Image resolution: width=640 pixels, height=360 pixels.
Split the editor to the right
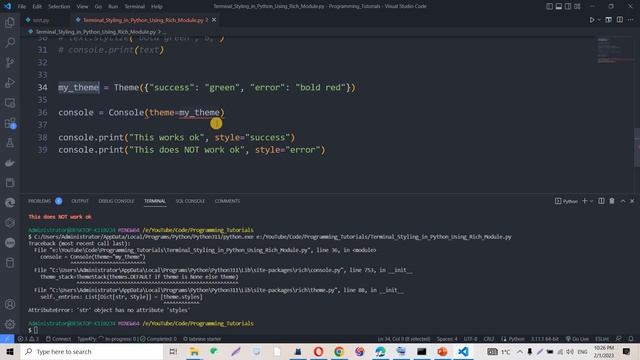point(620,20)
